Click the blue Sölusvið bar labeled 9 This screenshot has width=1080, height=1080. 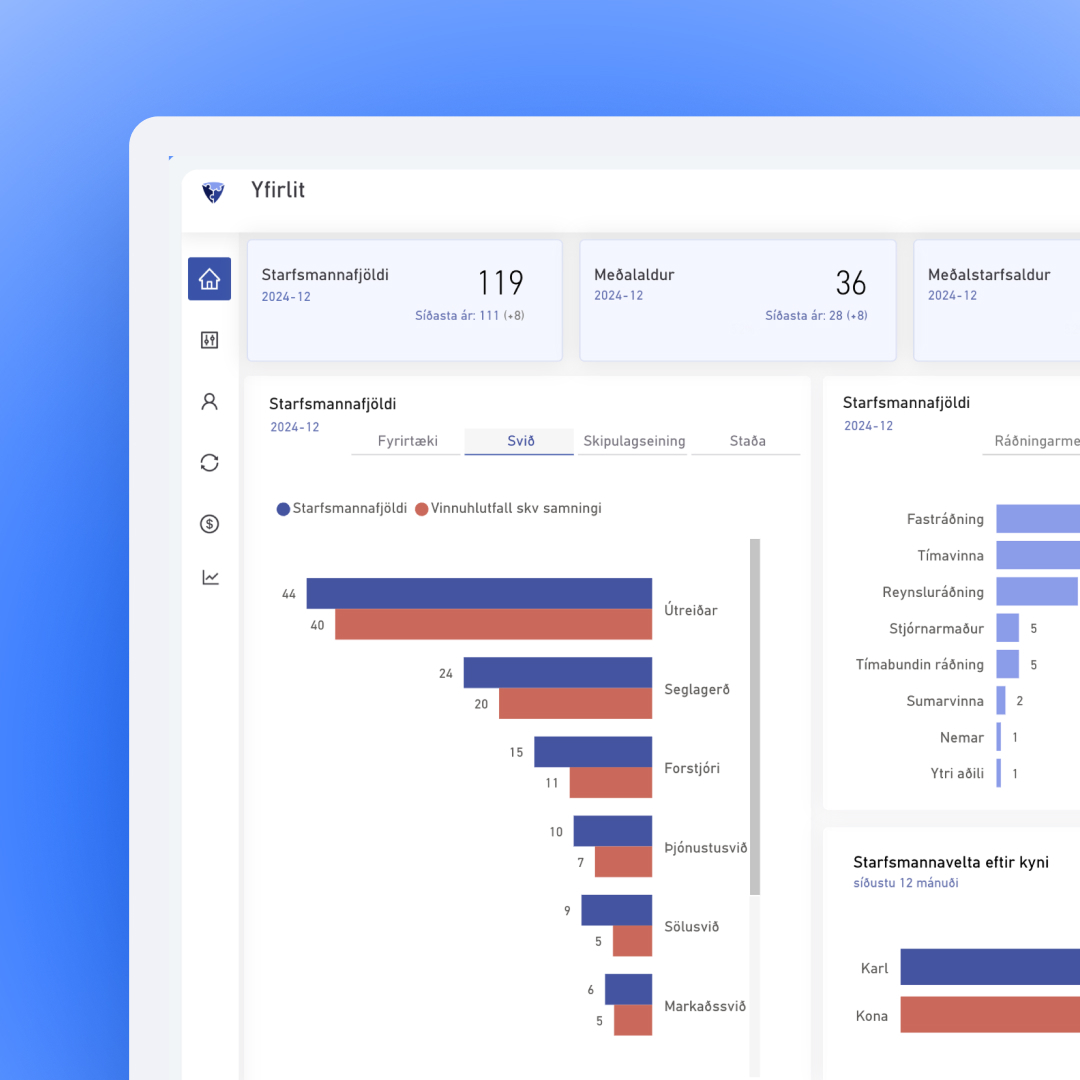point(616,910)
